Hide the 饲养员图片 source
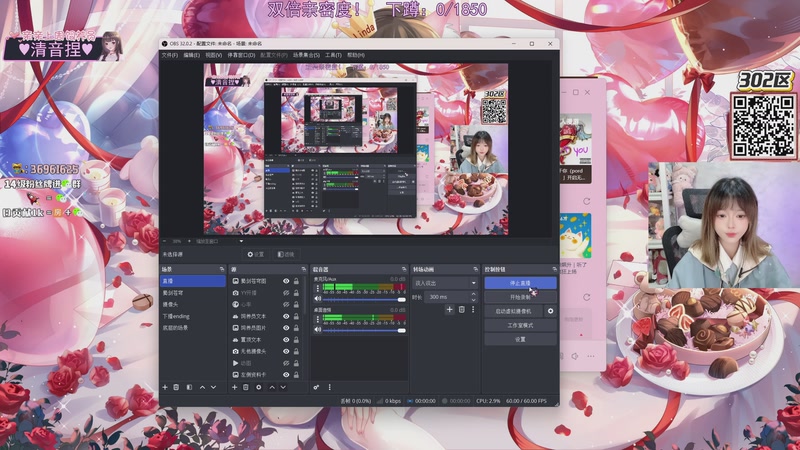 pyautogui.click(x=286, y=328)
